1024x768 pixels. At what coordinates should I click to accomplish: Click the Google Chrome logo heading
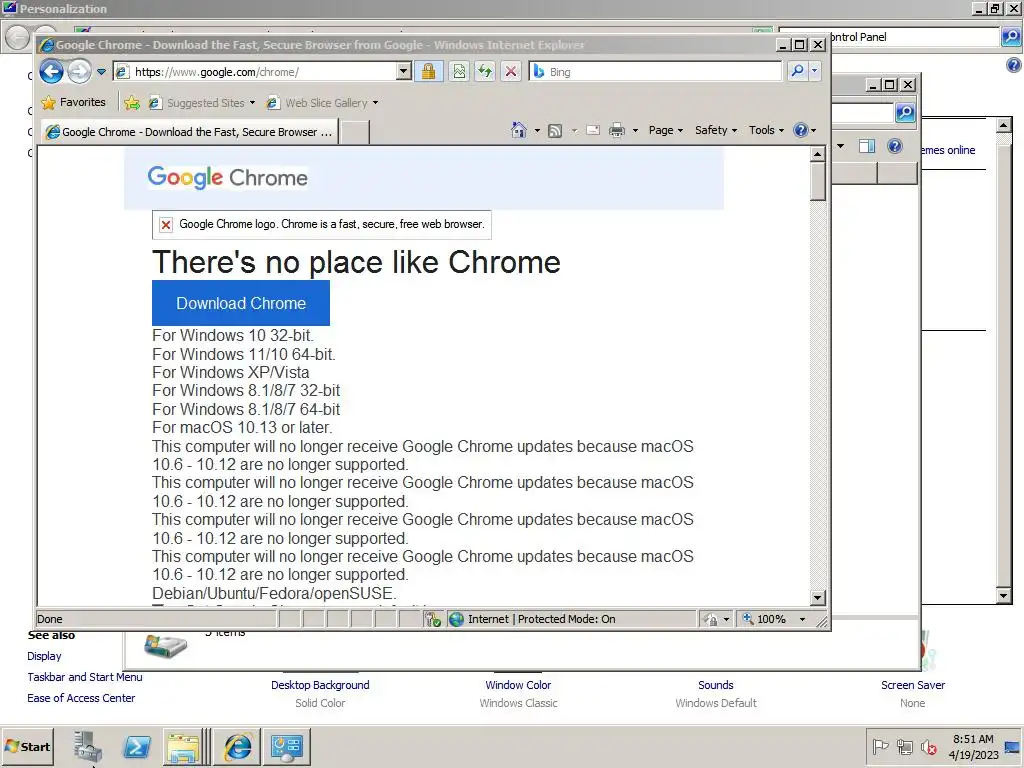point(227,177)
